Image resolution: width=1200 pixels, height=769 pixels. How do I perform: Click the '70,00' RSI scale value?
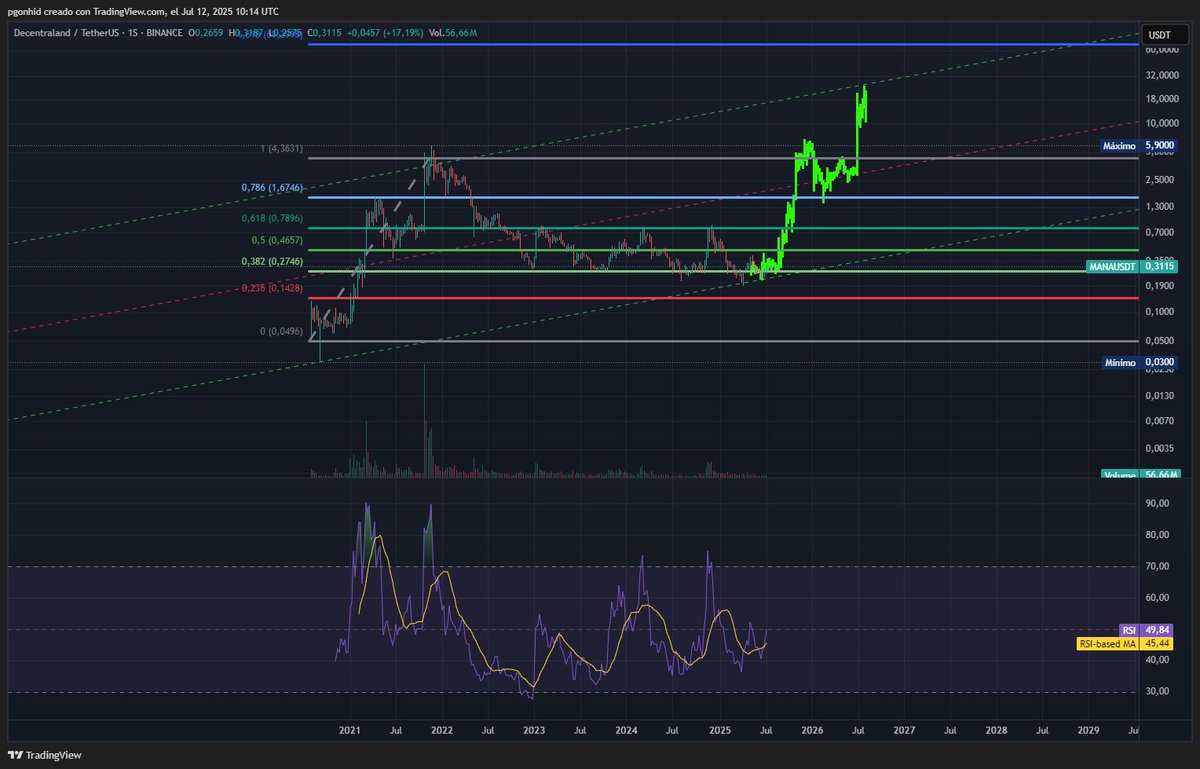1157,566
